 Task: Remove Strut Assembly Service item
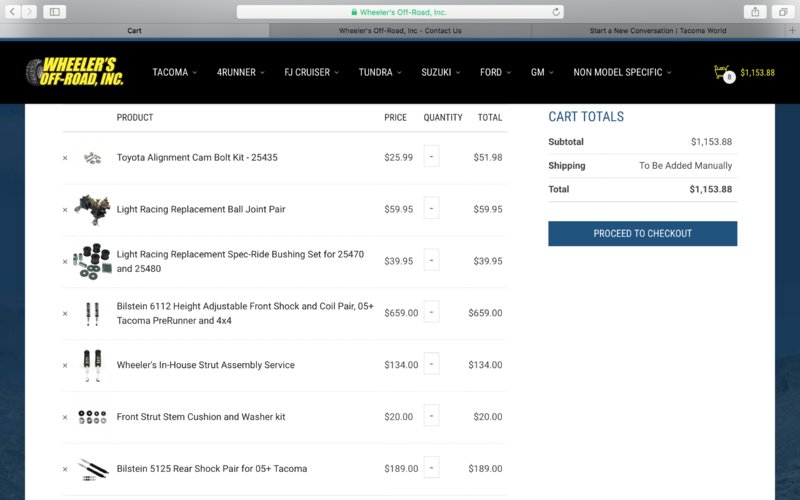pos(65,365)
